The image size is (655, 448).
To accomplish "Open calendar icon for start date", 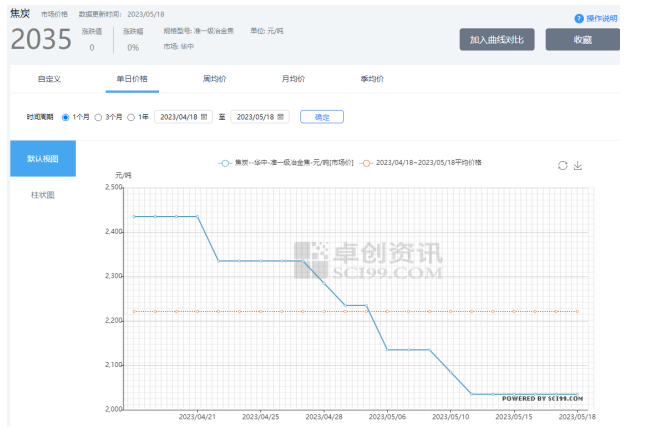I will point(205,117).
